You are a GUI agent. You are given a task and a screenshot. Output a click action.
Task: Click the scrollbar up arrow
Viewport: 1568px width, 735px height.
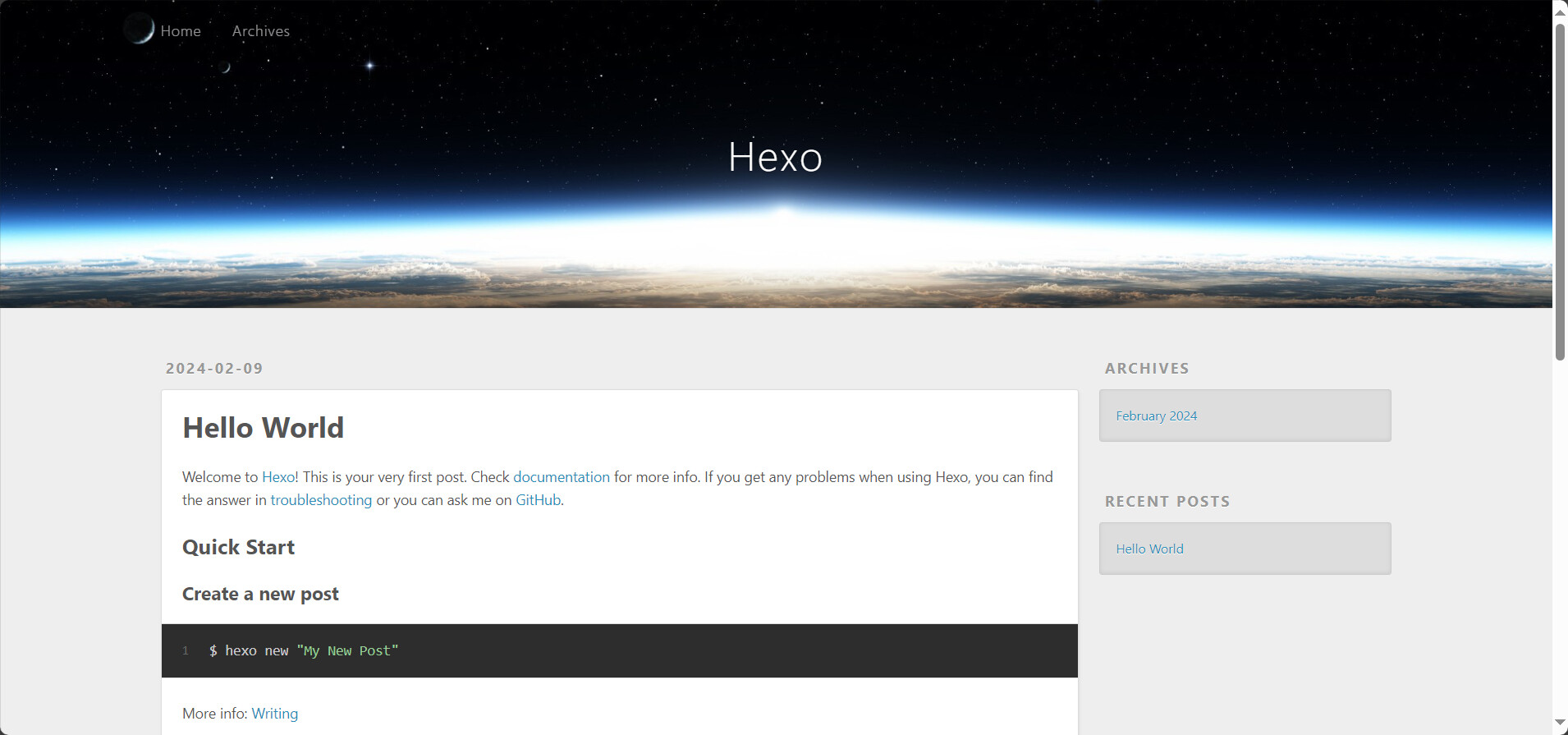coord(1560,11)
